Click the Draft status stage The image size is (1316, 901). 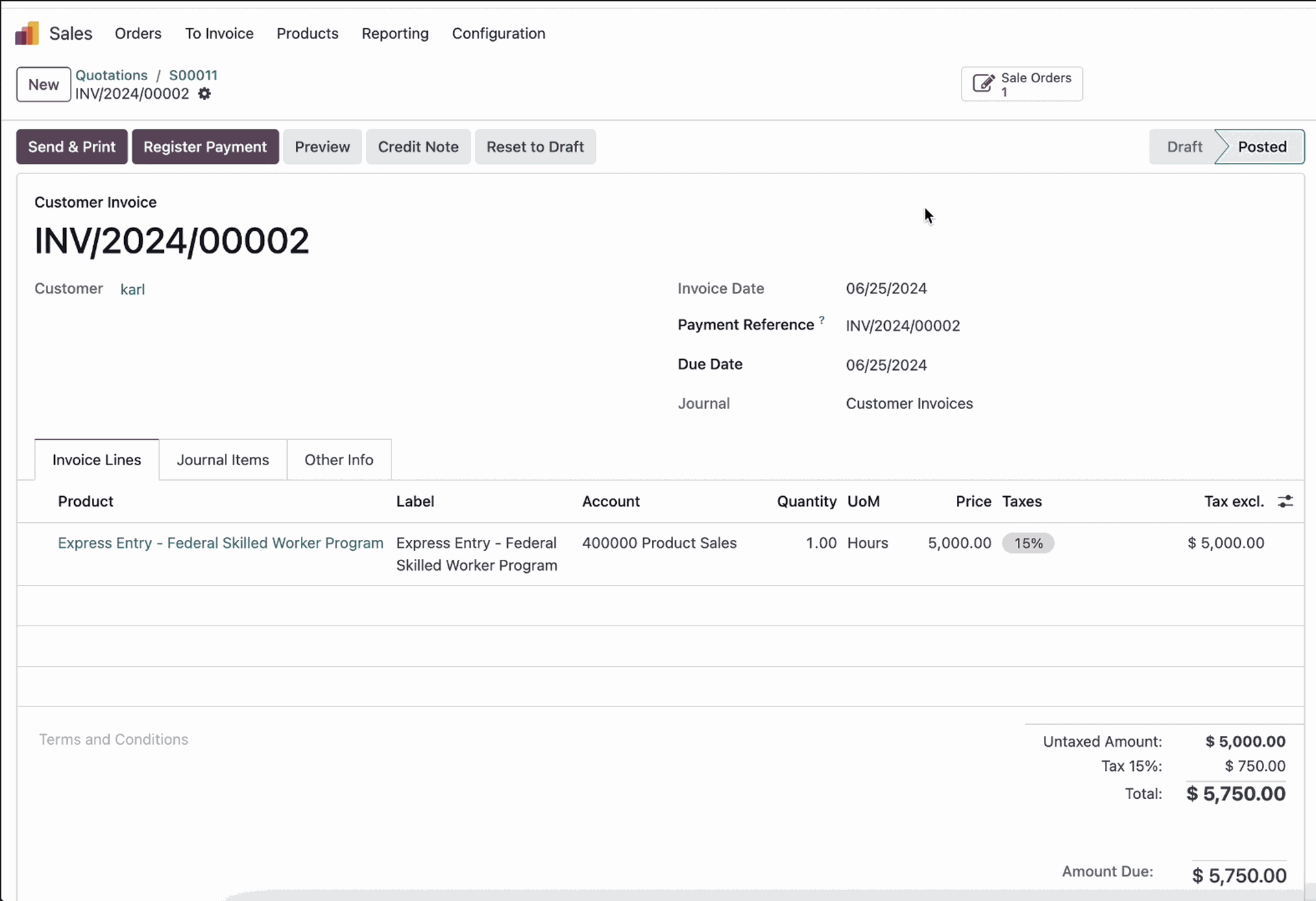coord(1184,147)
